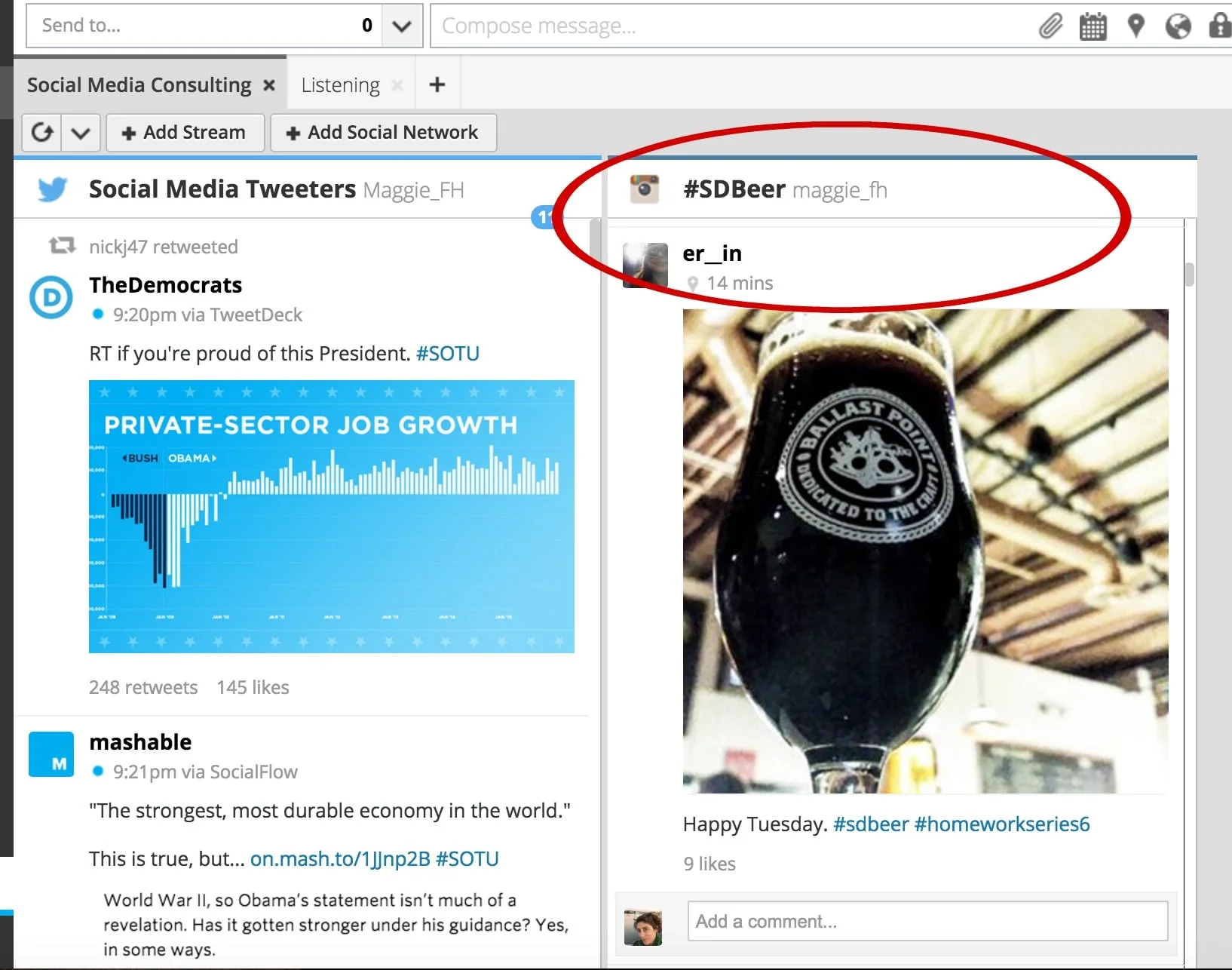This screenshot has height=970, width=1232.
Task: Open the #SOTU hashtag in TheDemocrats tweet
Action: pos(448,354)
